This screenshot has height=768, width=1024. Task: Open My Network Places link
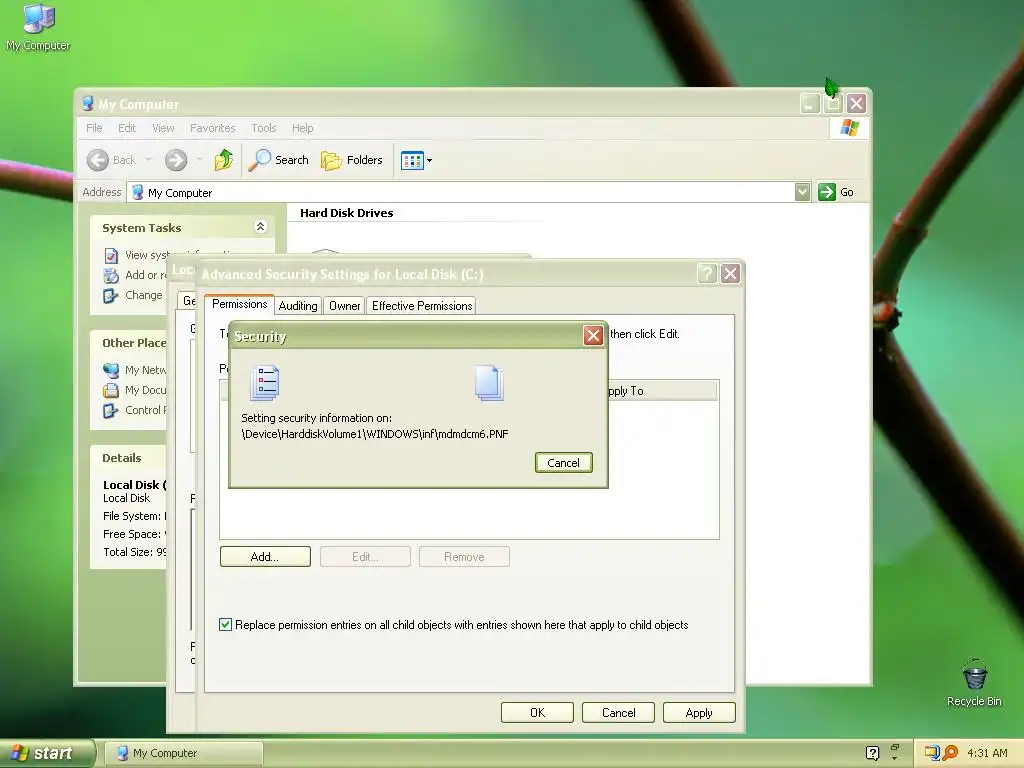[144, 370]
